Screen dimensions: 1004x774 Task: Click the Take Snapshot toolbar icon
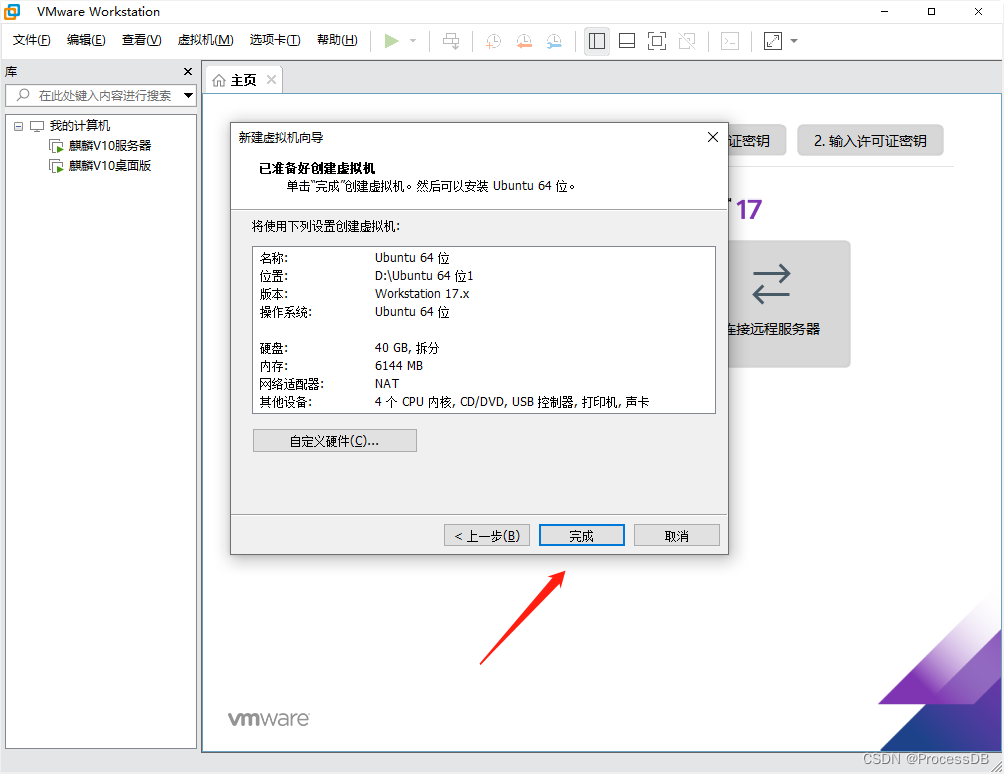pyautogui.click(x=493, y=42)
